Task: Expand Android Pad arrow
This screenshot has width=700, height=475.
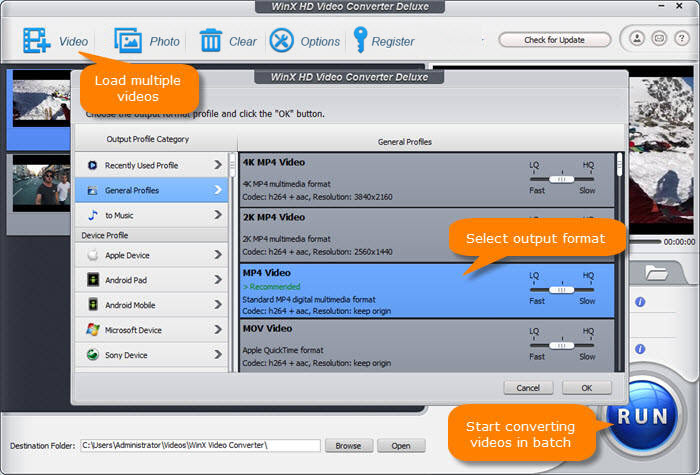Action: point(218,280)
